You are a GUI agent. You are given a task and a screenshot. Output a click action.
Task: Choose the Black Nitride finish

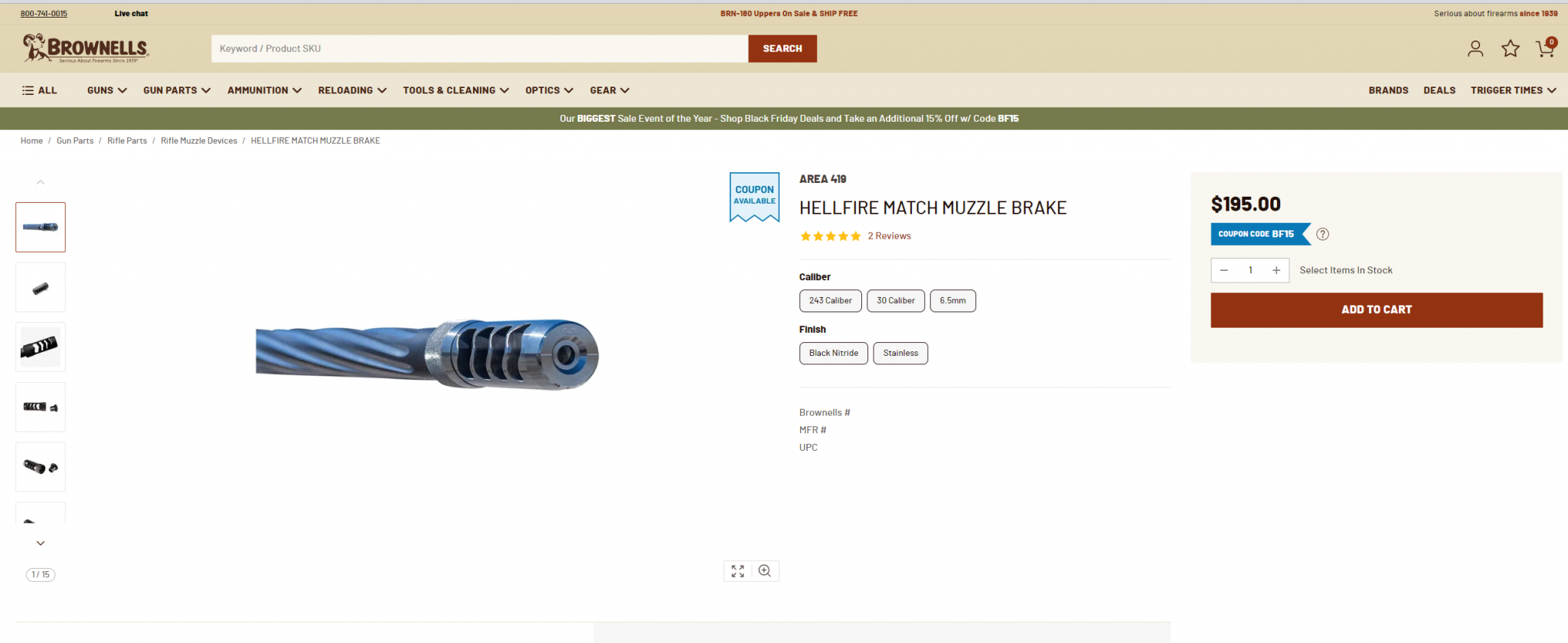click(834, 353)
